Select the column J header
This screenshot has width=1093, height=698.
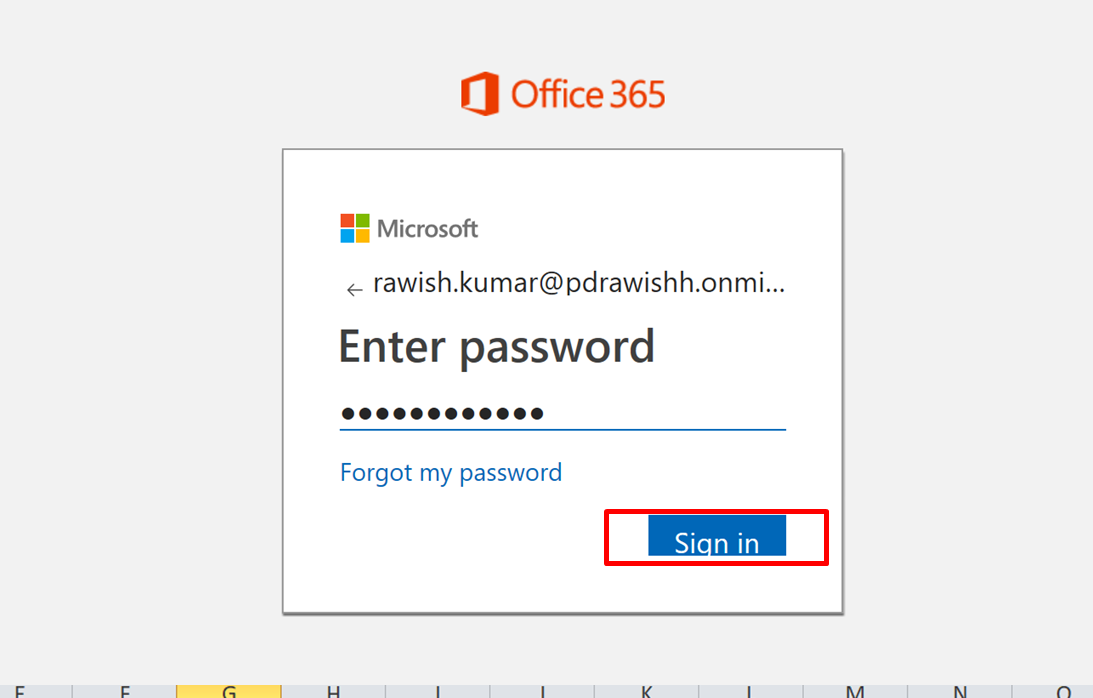point(542,691)
